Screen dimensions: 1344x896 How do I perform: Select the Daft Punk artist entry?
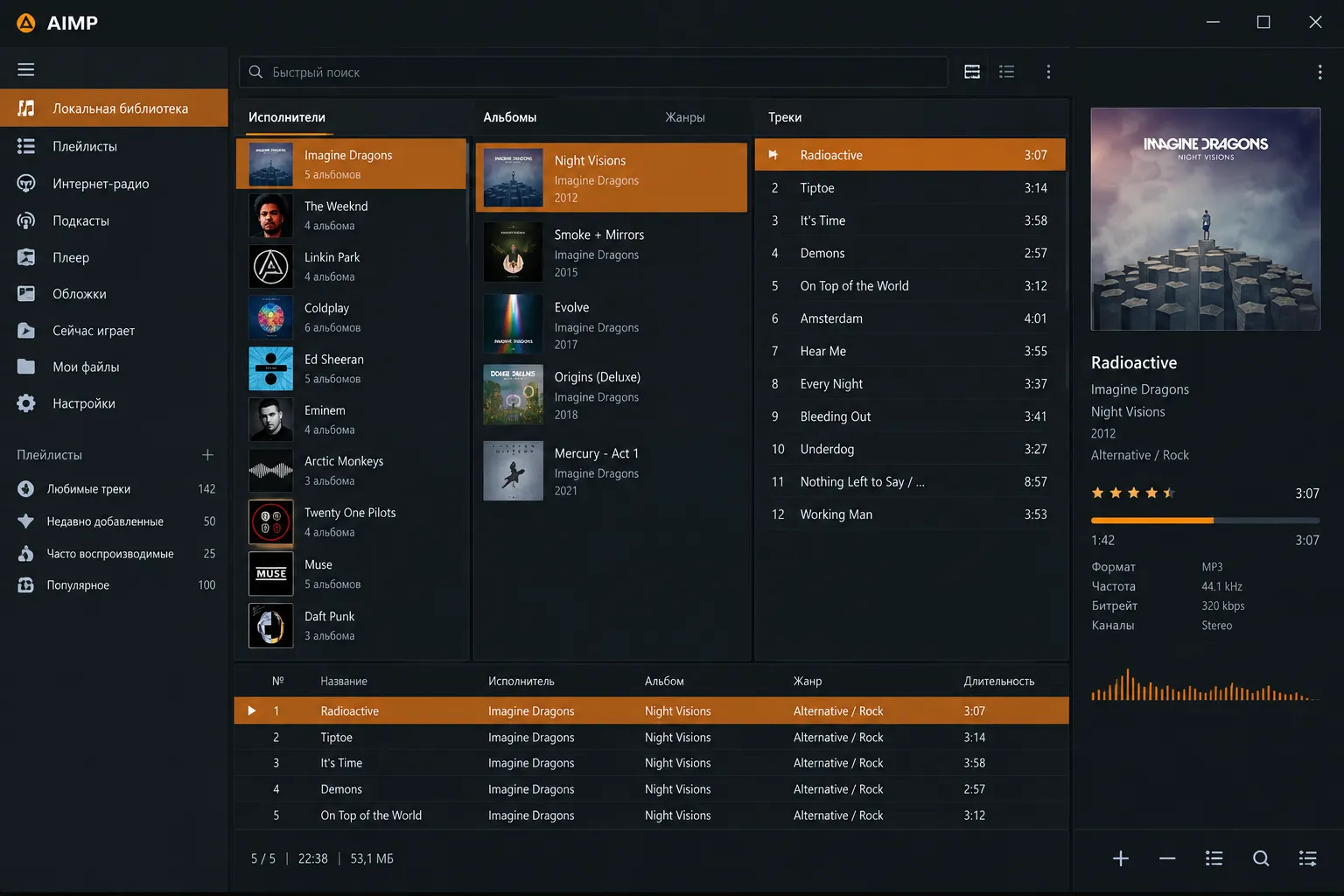351,626
